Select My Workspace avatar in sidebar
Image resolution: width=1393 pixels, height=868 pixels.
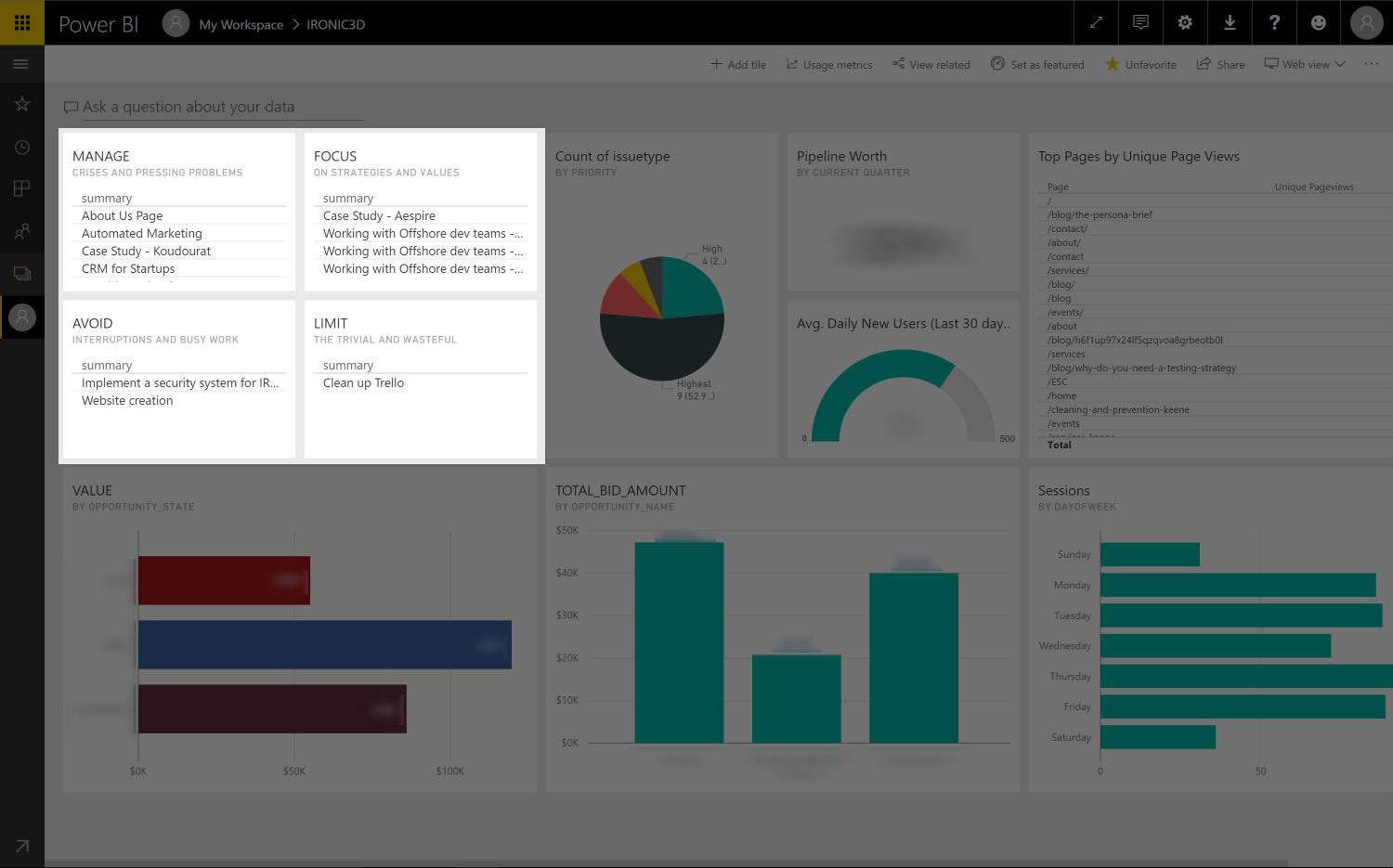[x=22, y=317]
